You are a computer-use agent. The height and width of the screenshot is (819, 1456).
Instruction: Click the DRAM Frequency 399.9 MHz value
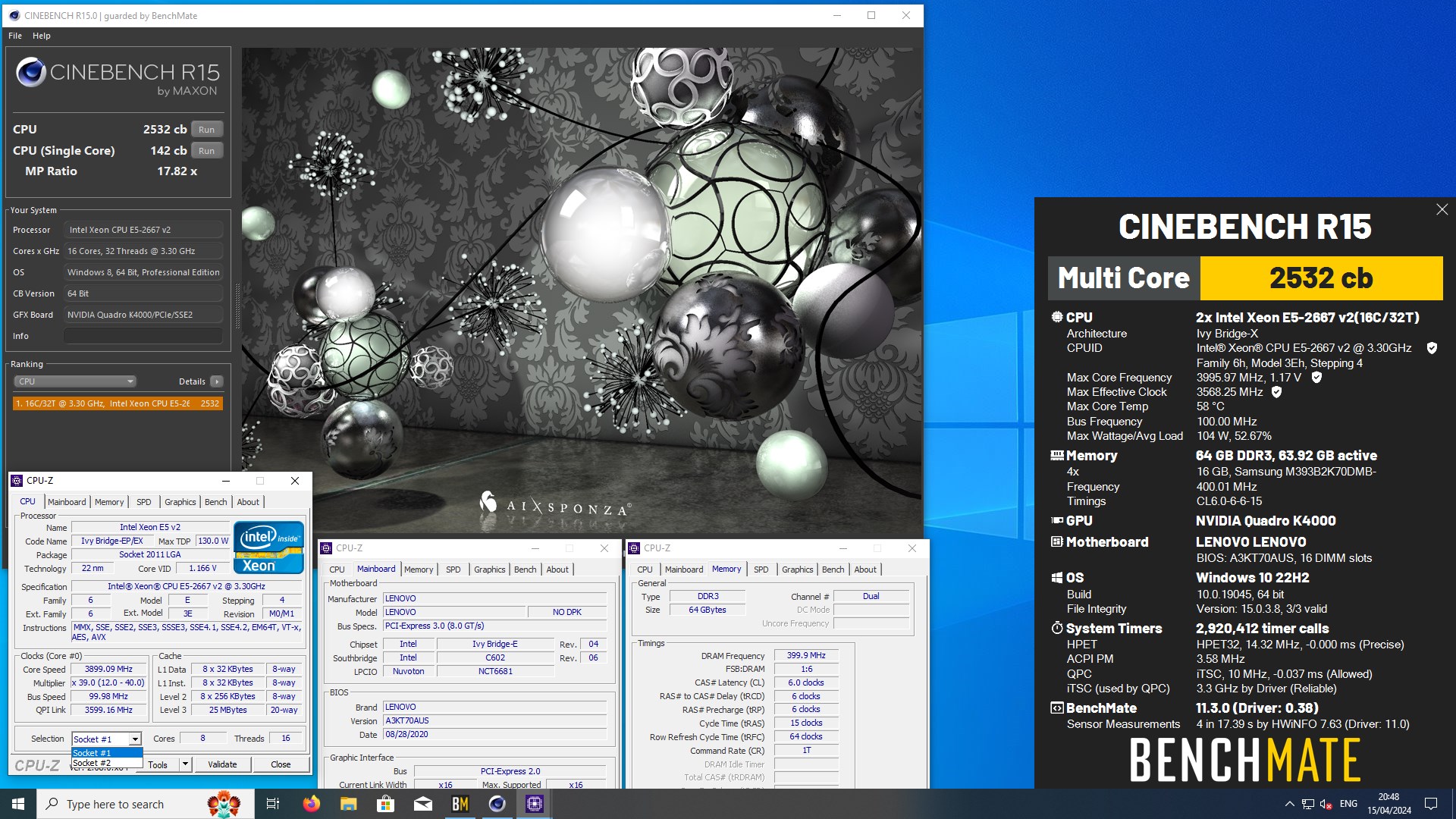click(806, 656)
